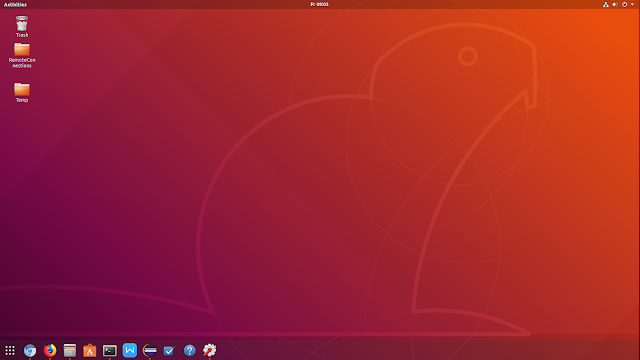Viewport: 640px width, 360px height.
Task: Select the Temp folder on desktop
Action: 22,93
